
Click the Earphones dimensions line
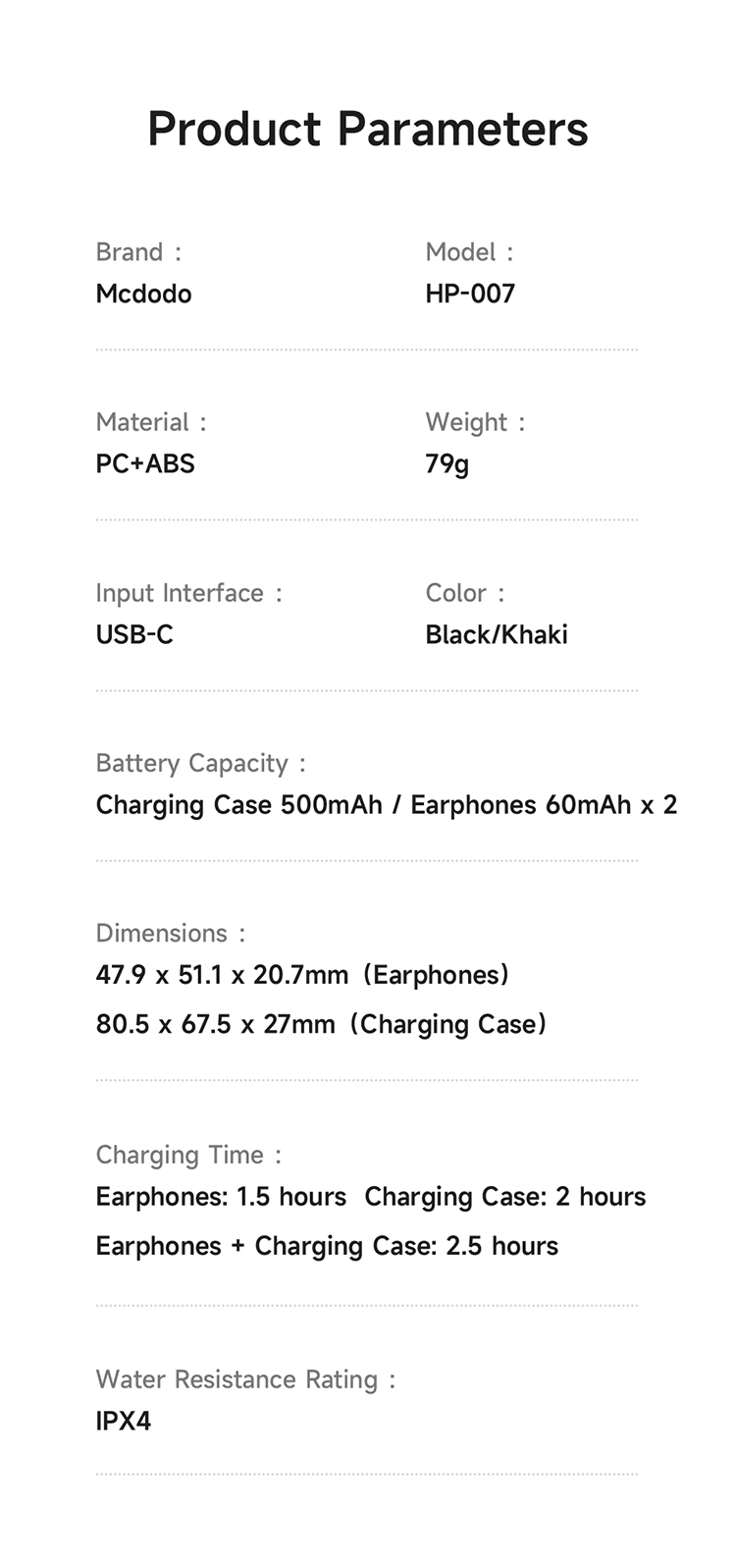[302, 975]
